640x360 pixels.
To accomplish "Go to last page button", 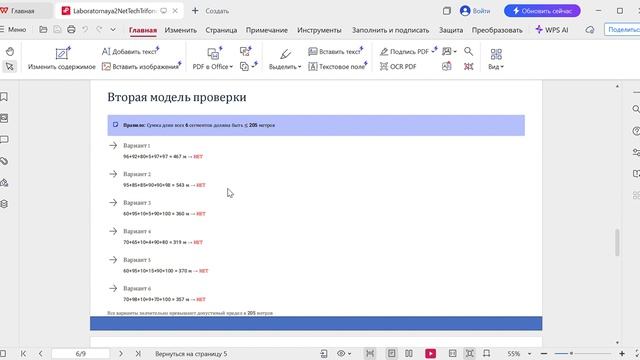I will pyautogui.click(x=138, y=353).
